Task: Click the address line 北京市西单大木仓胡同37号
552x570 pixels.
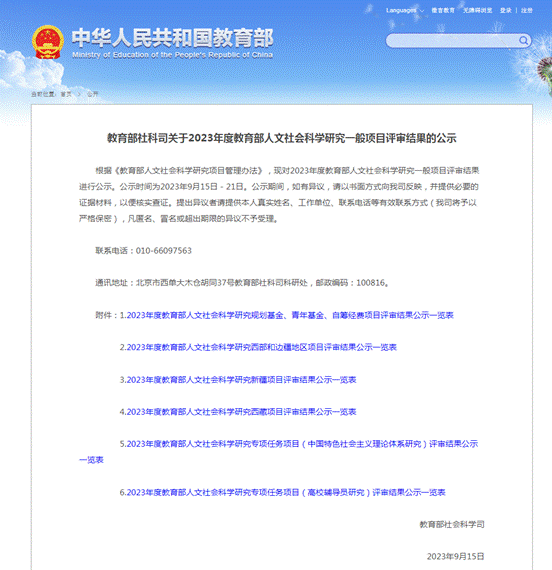Action: (x=221, y=283)
